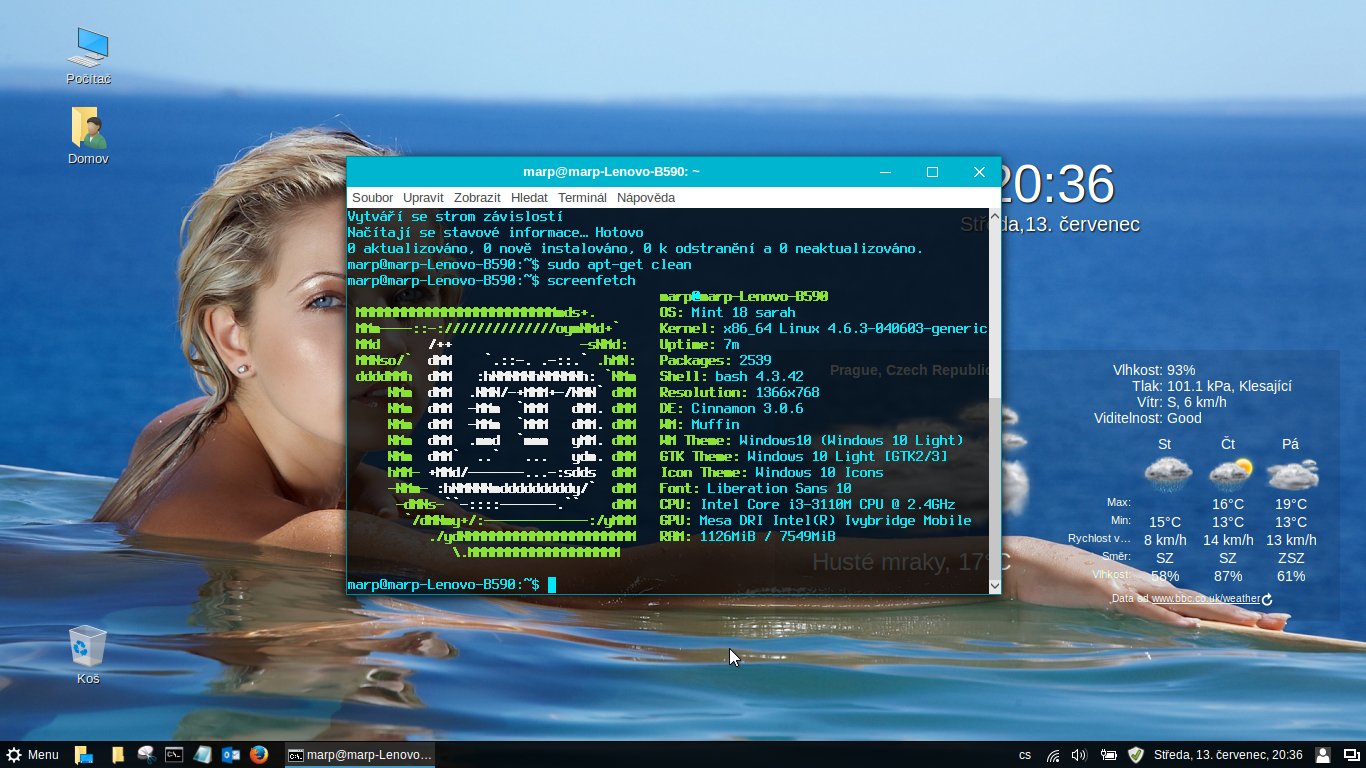Open the cs keyboard layout indicator
Screen dimensions: 1366x768
pos(1025,755)
